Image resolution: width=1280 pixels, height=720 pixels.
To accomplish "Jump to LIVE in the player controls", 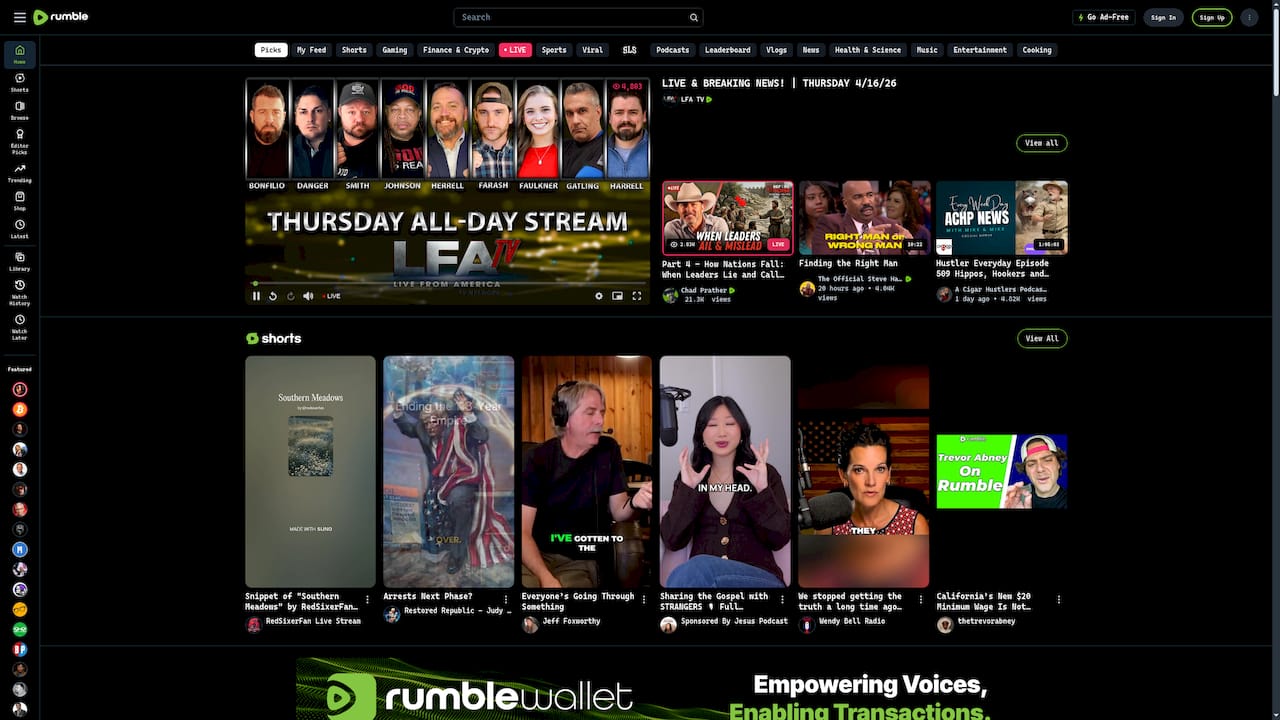I will pyautogui.click(x=331, y=296).
